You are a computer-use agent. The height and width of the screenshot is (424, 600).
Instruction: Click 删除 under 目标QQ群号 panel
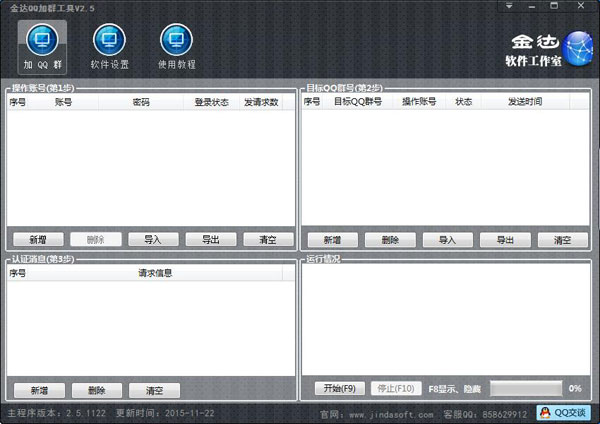tap(390, 240)
